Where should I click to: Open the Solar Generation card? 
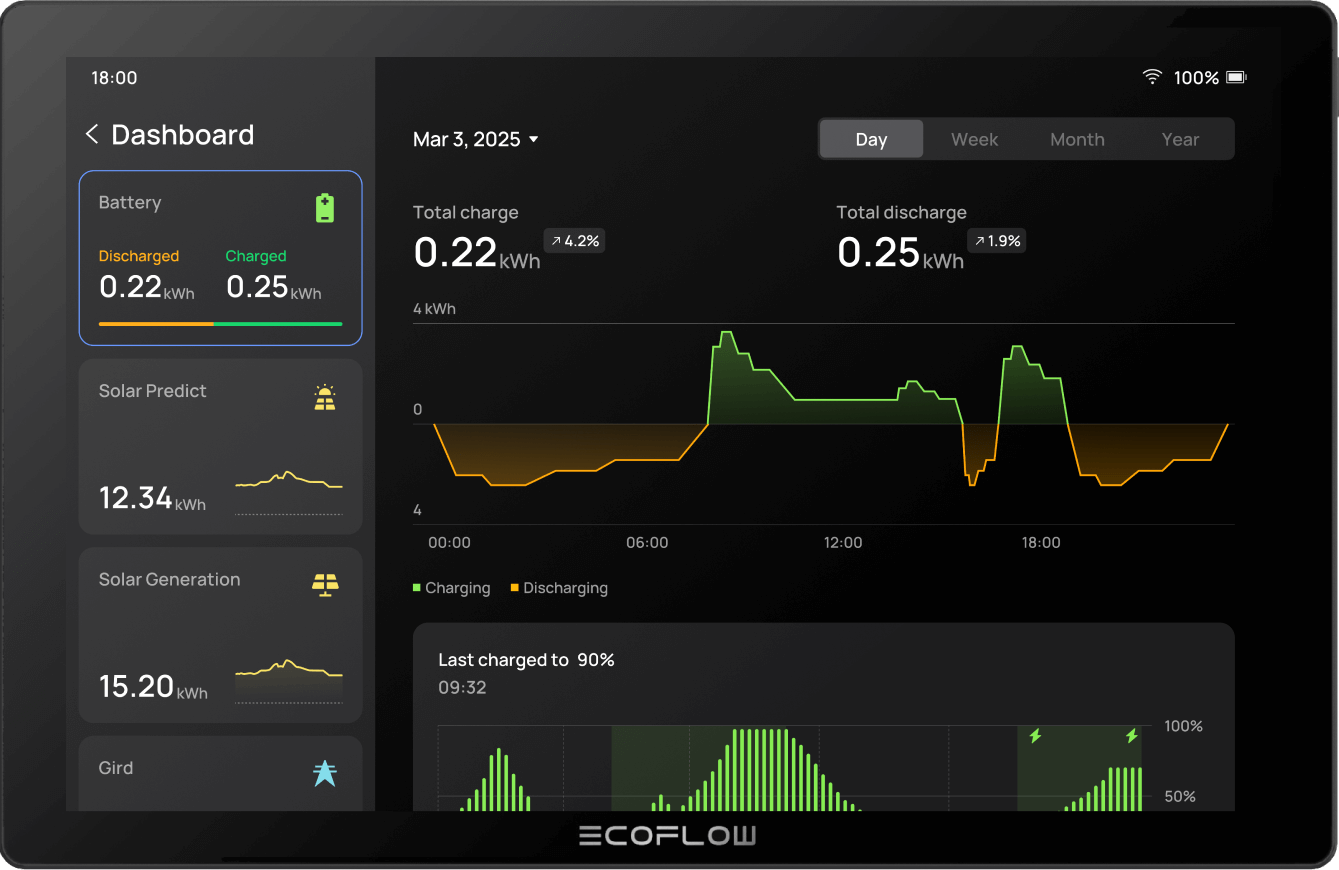pos(220,635)
